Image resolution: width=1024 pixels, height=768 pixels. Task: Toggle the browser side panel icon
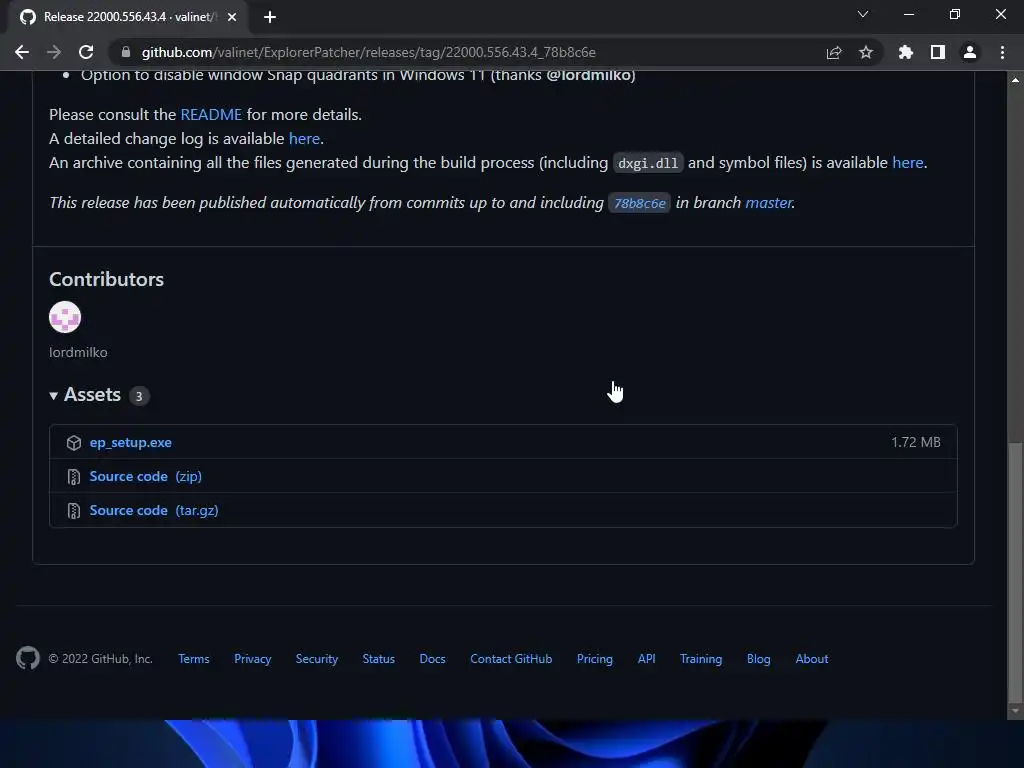(x=938, y=52)
